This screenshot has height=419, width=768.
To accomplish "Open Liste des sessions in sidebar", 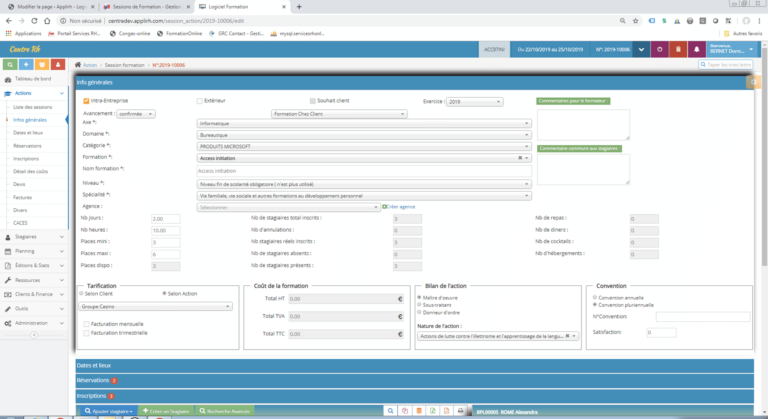I will point(32,106).
